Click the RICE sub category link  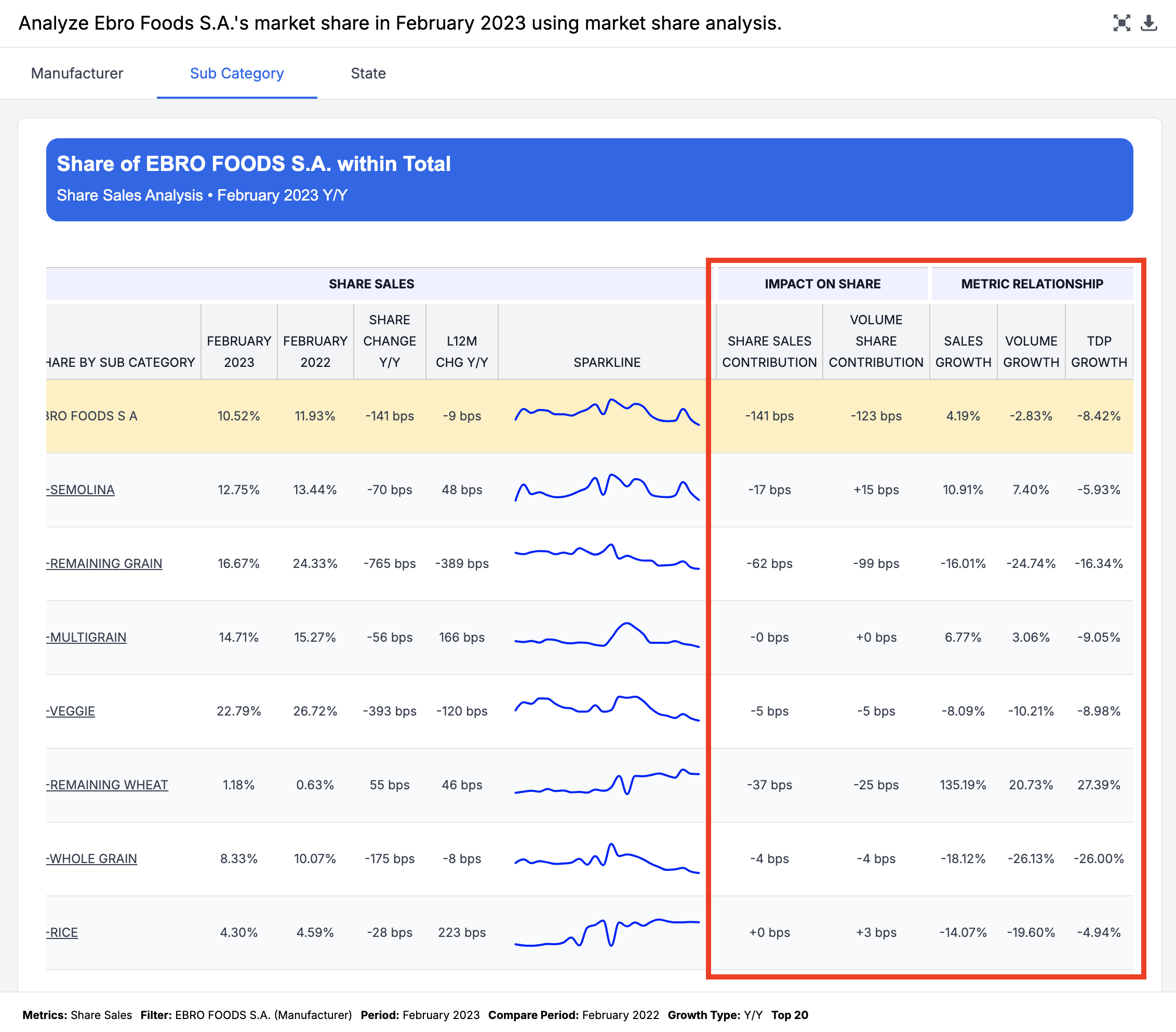tap(63, 932)
